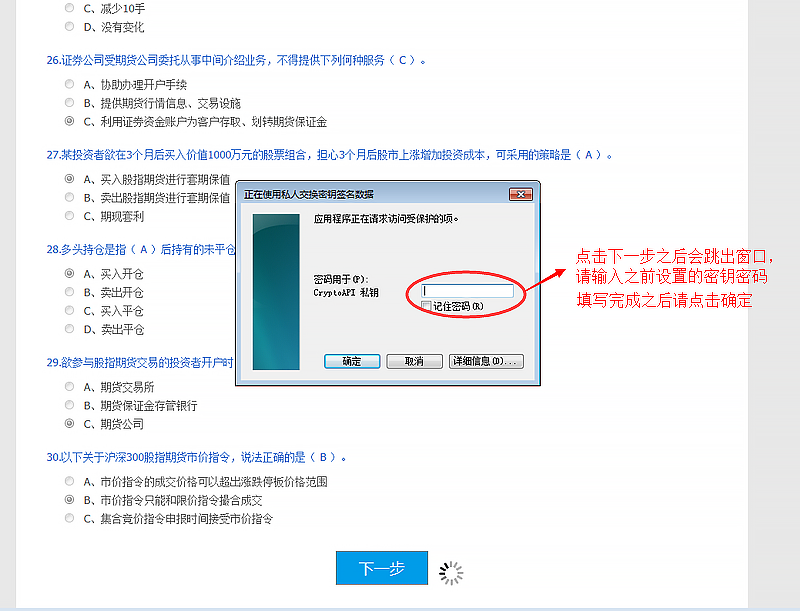Image resolution: width=800 pixels, height=611 pixels.
Task: Click the CryptoAPI 私钥 label
Action: (x=346, y=293)
